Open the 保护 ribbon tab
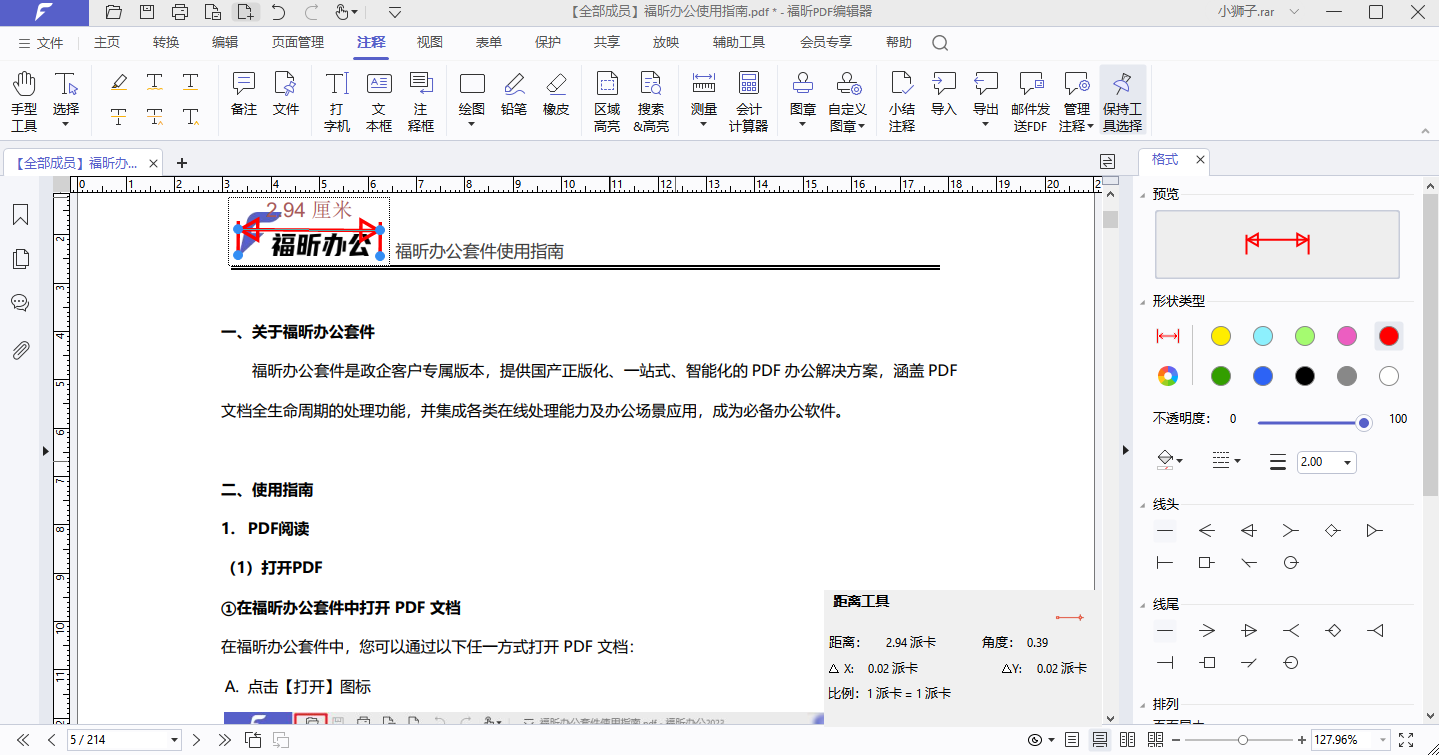This screenshot has height=755, width=1439. click(547, 42)
